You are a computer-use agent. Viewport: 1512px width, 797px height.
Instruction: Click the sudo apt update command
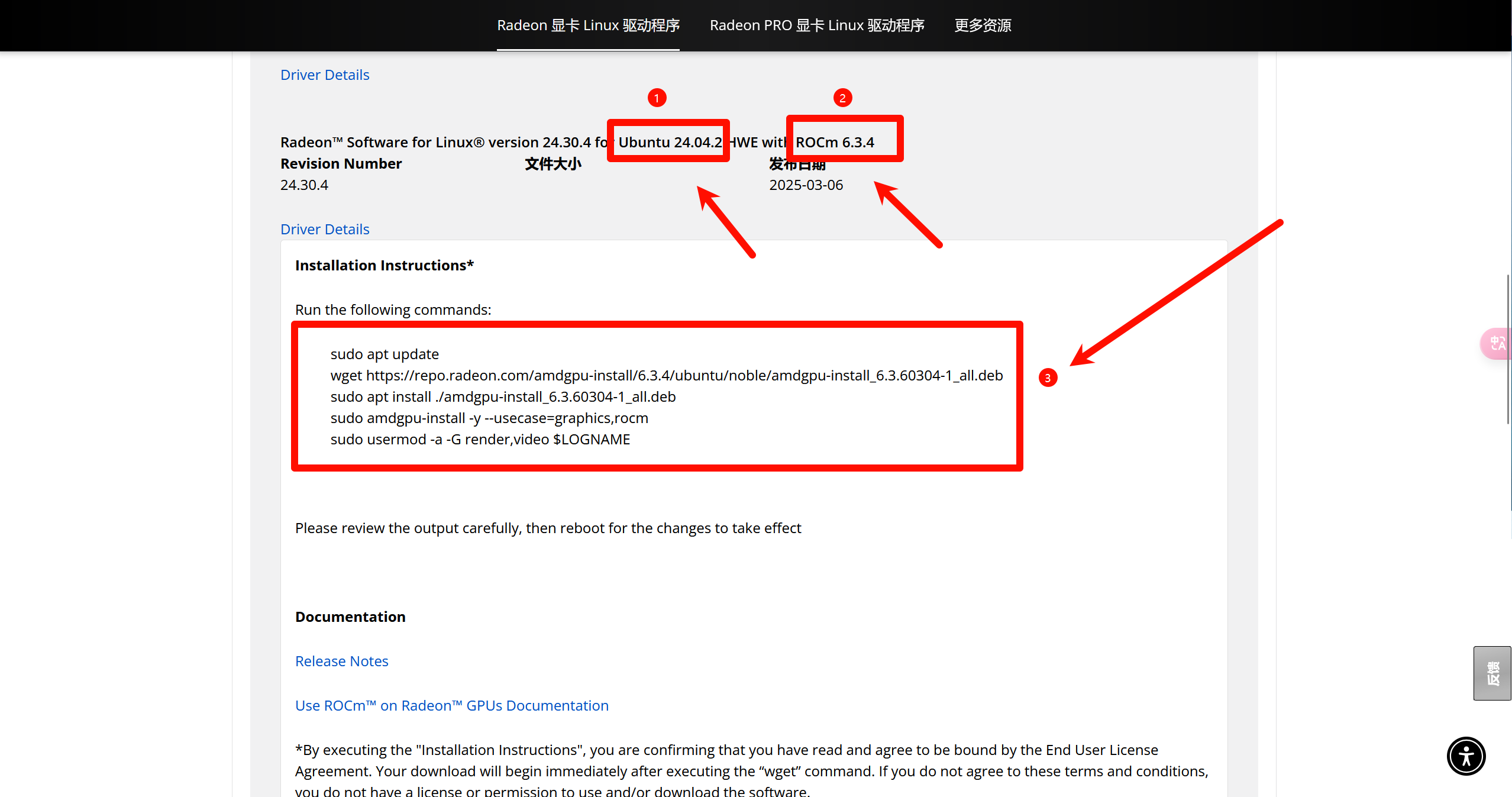pyautogui.click(x=385, y=354)
